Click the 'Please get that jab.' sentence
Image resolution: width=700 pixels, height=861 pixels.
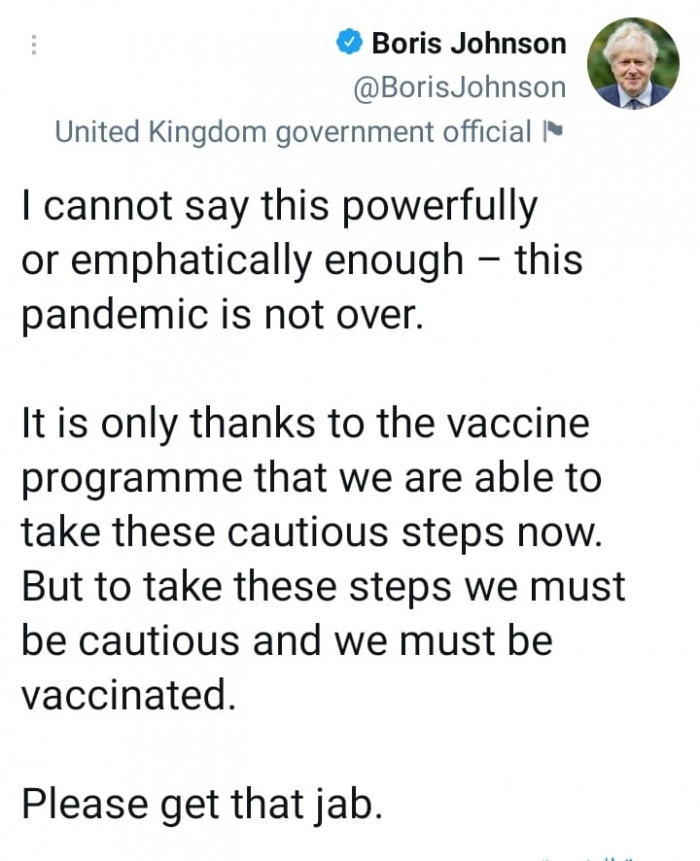pos(202,803)
